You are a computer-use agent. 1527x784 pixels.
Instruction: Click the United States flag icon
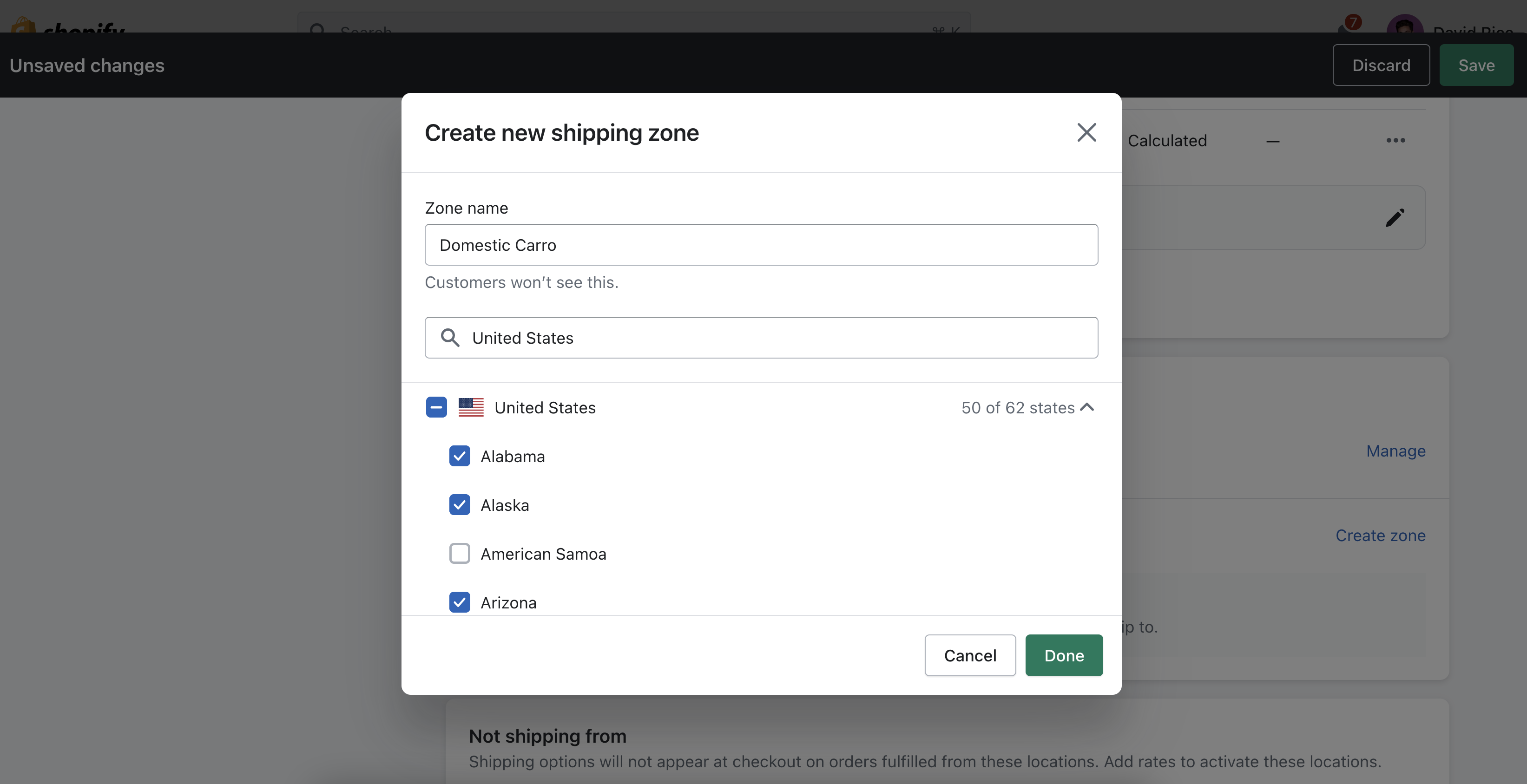pyautogui.click(x=471, y=408)
